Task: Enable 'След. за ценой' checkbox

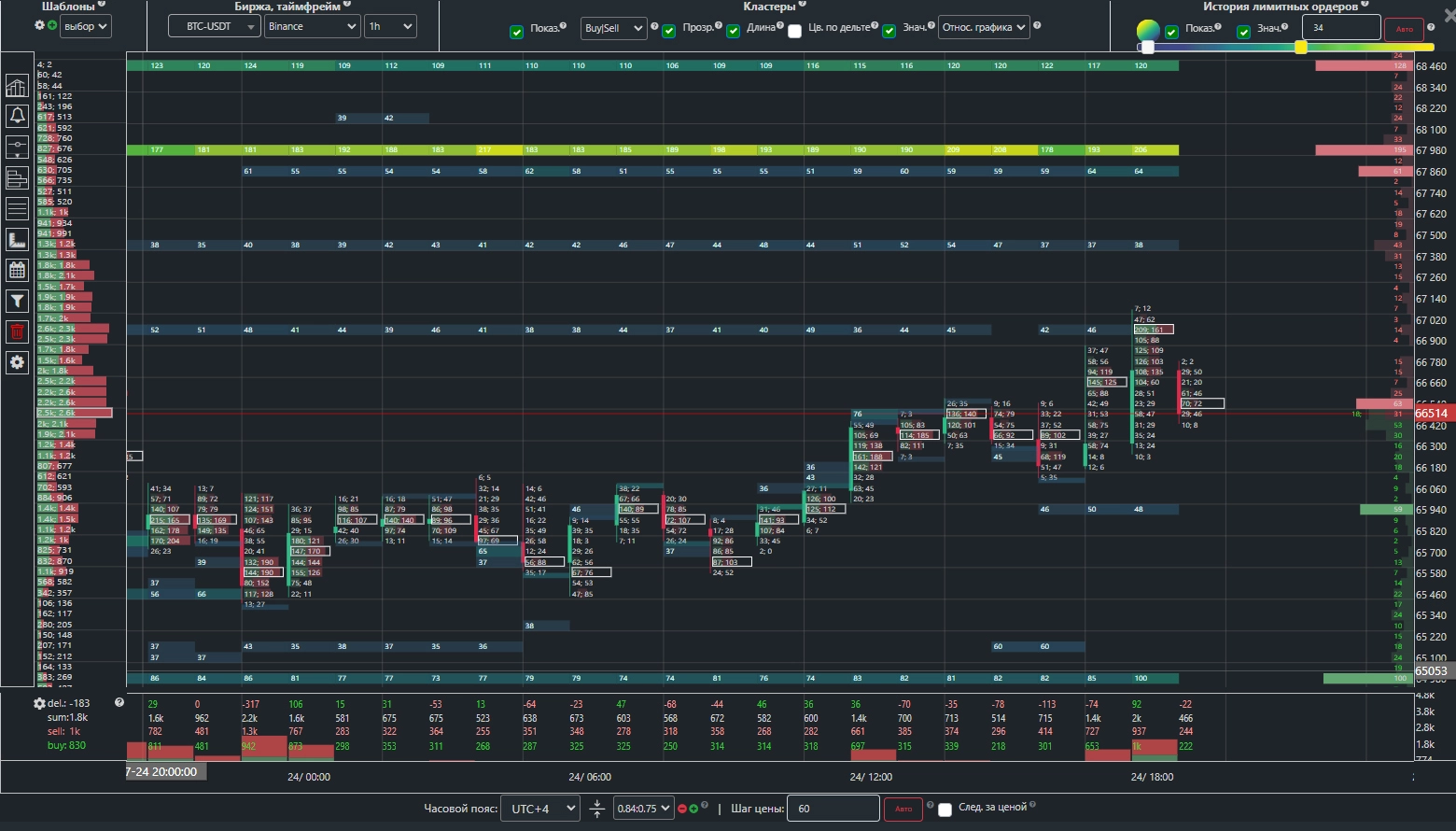Action: (x=945, y=810)
